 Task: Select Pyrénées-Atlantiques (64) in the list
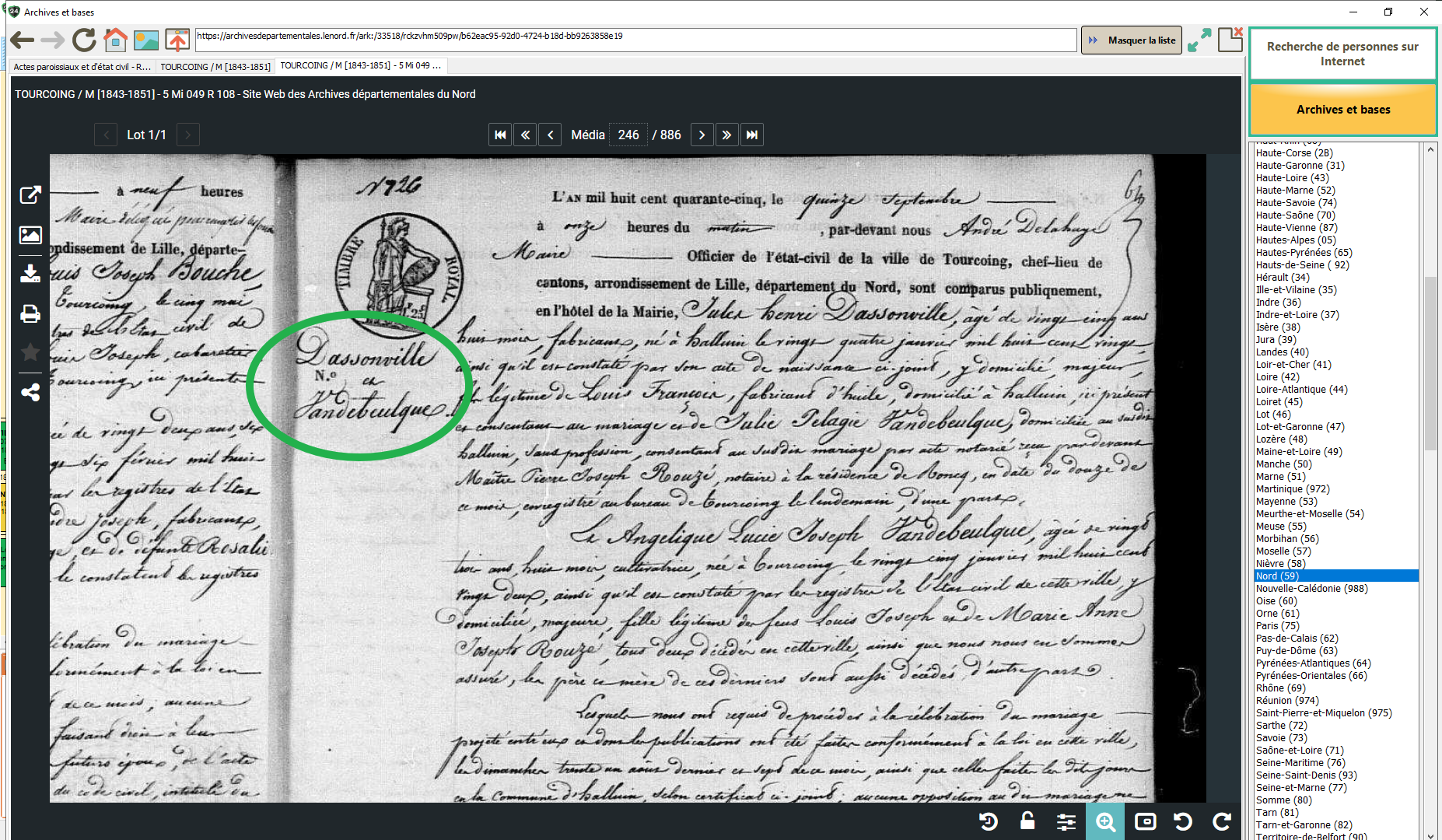pyautogui.click(x=1313, y=663)
